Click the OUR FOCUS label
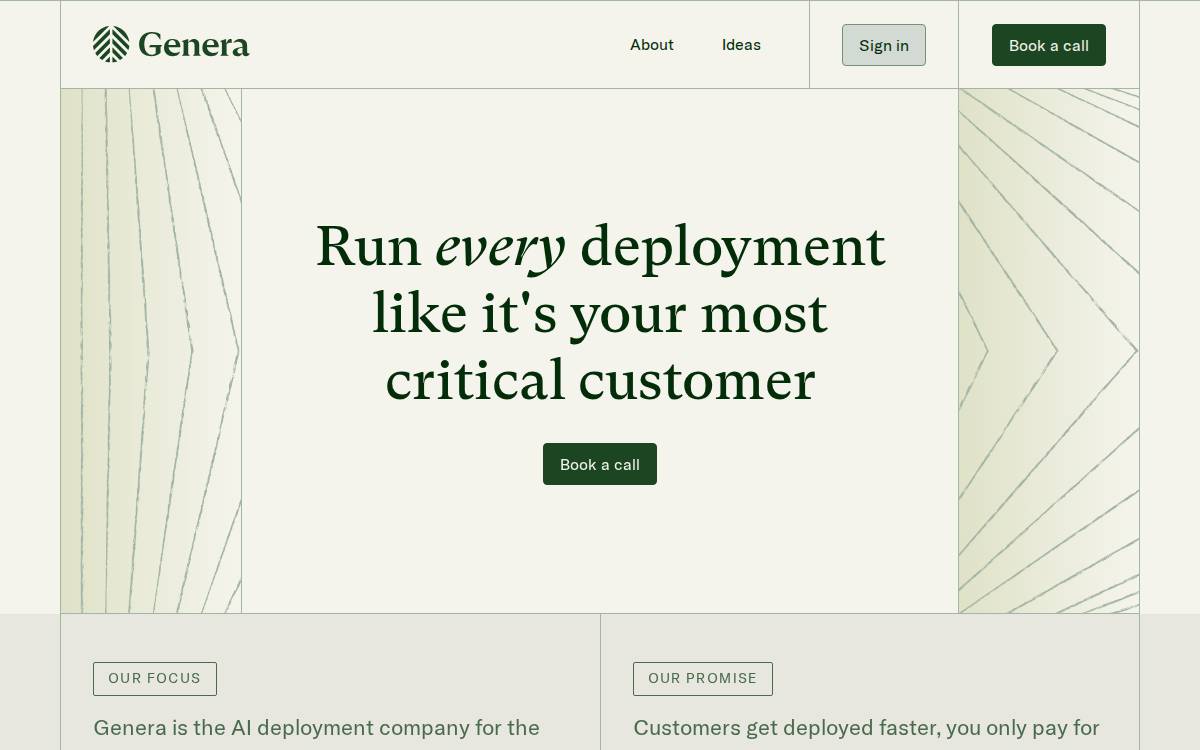 [x=155, y=678]
